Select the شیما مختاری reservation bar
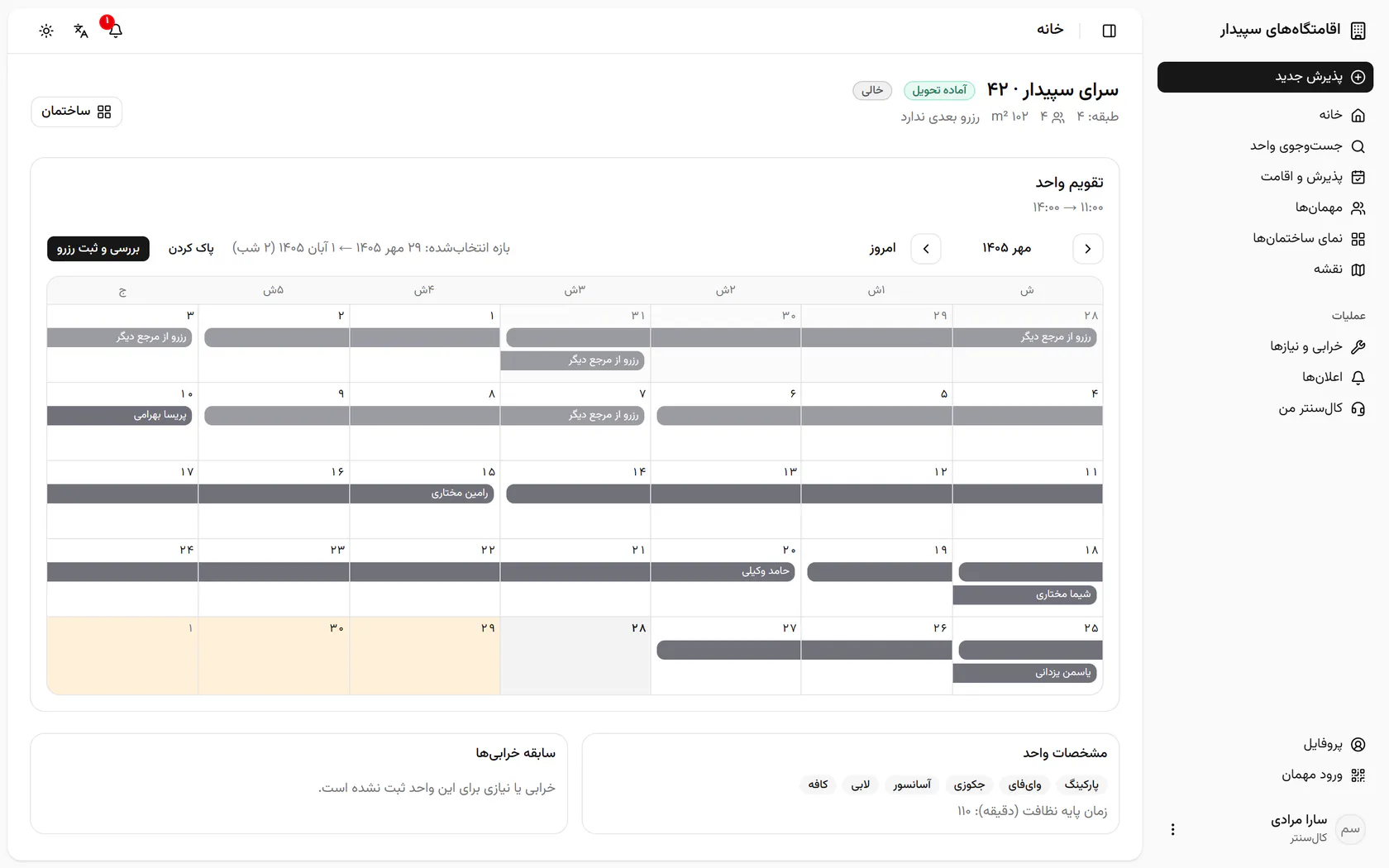Screen dimensions: 1389x868 1025,594
